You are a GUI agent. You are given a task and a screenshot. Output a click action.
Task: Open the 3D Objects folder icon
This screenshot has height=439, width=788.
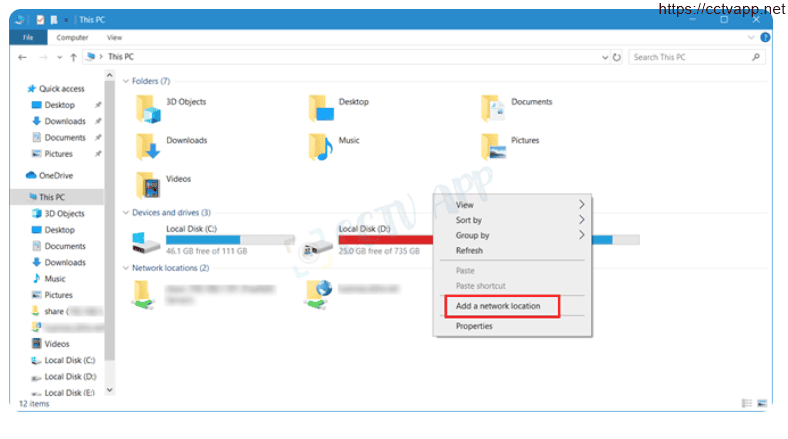147,108
